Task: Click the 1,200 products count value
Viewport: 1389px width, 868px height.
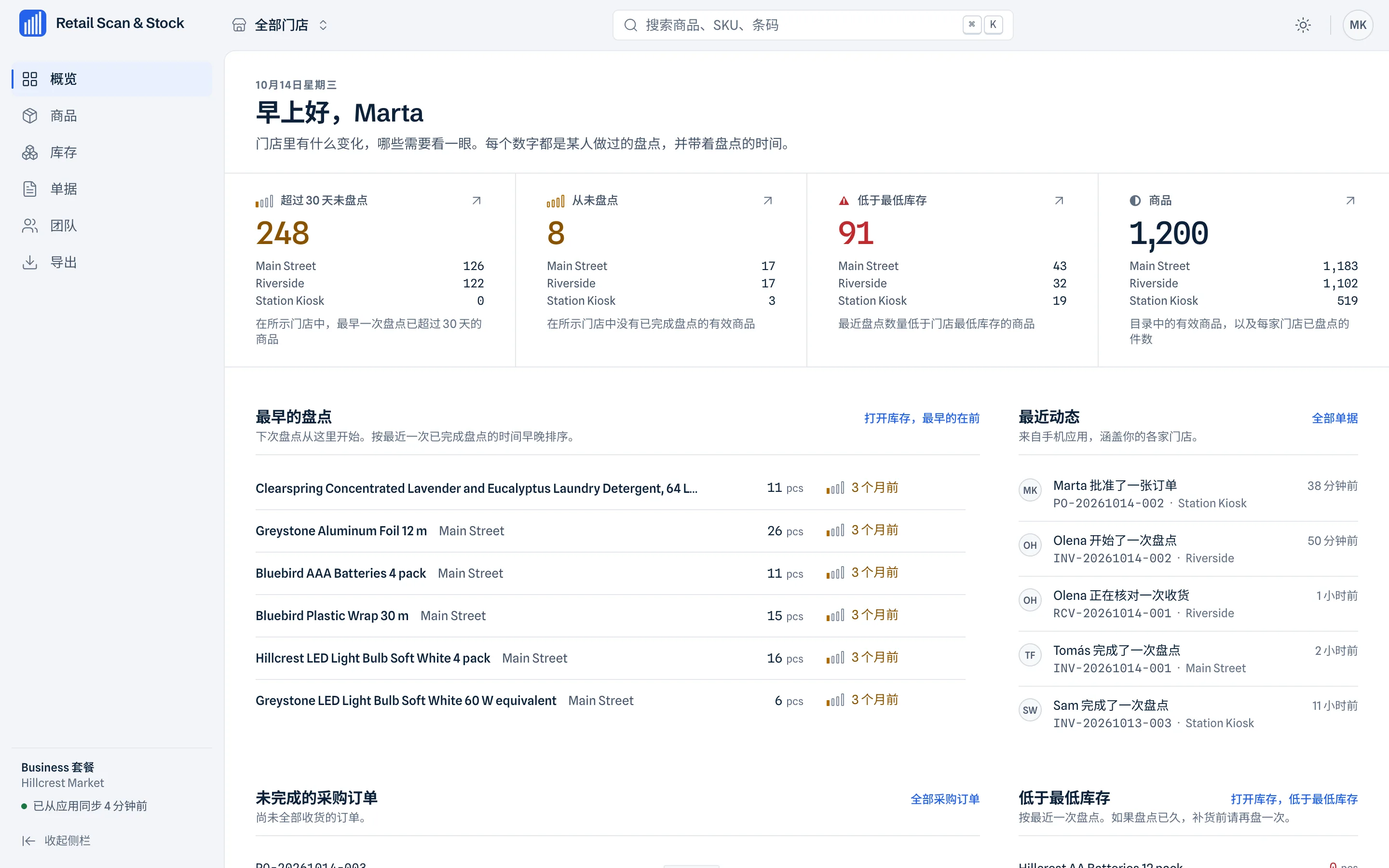Action: [1169, 234]
